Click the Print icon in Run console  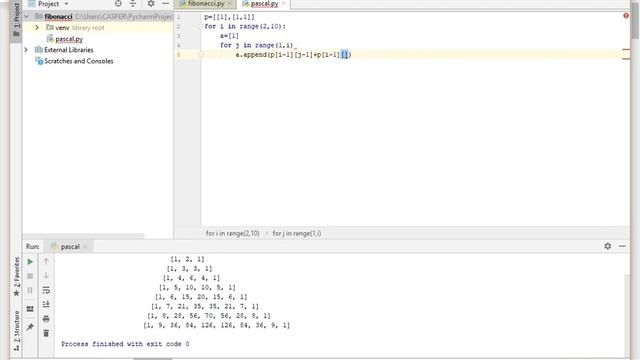(x=46, y=319)
